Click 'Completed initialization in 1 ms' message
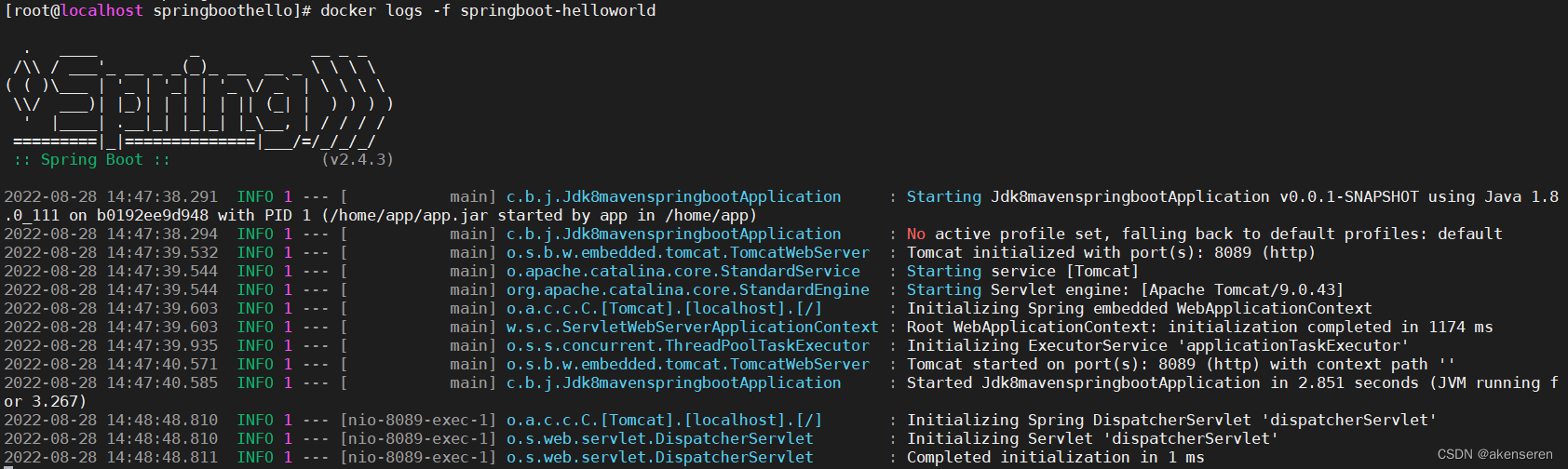The image size is (1568, 469). (x=1056, y=458)
